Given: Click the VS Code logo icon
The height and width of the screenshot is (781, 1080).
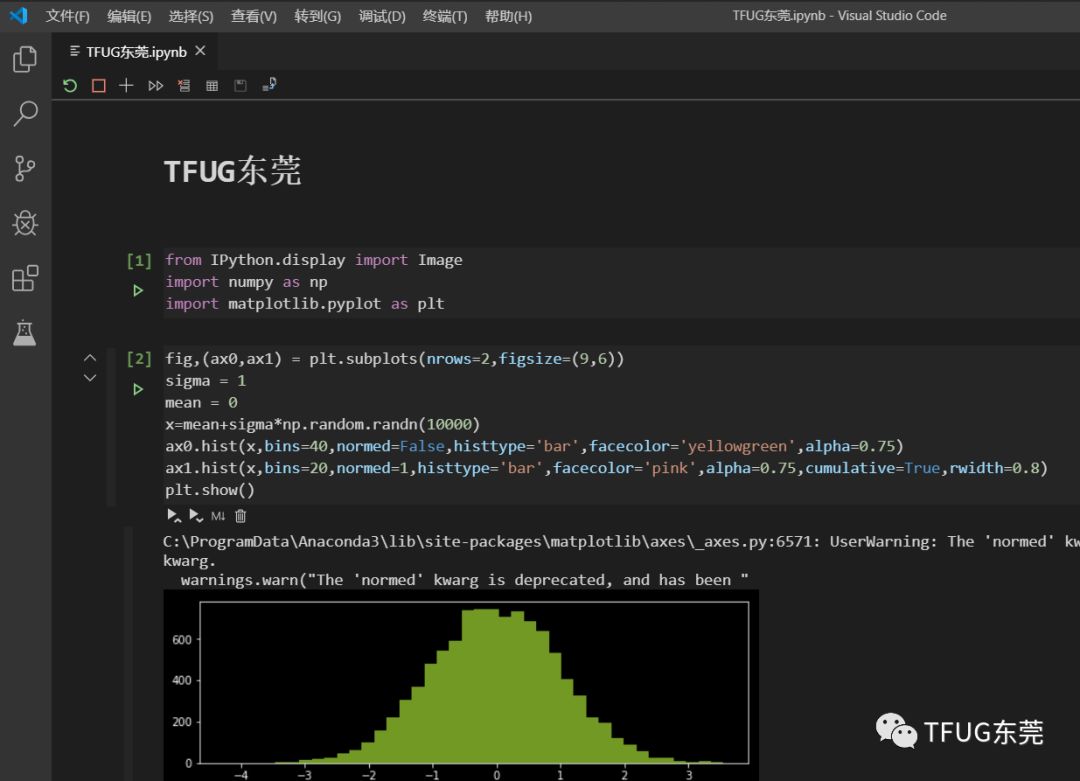Looking at the screenshot, I should pyautogui.click(x=19, y=15).
